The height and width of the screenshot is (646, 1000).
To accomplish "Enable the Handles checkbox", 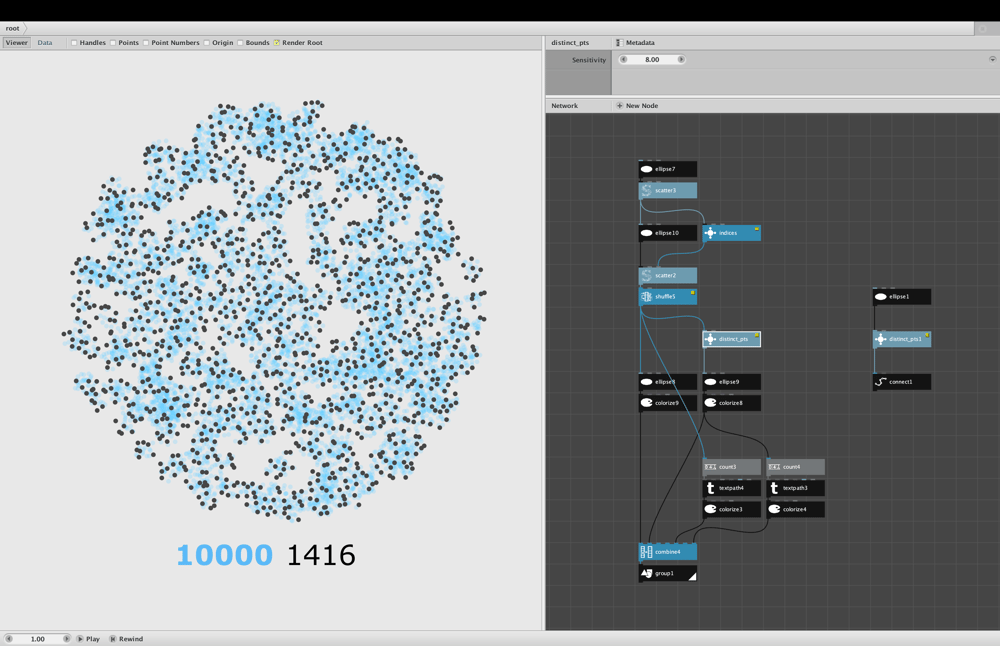I will pyautogui.click(x=74, y=43).
